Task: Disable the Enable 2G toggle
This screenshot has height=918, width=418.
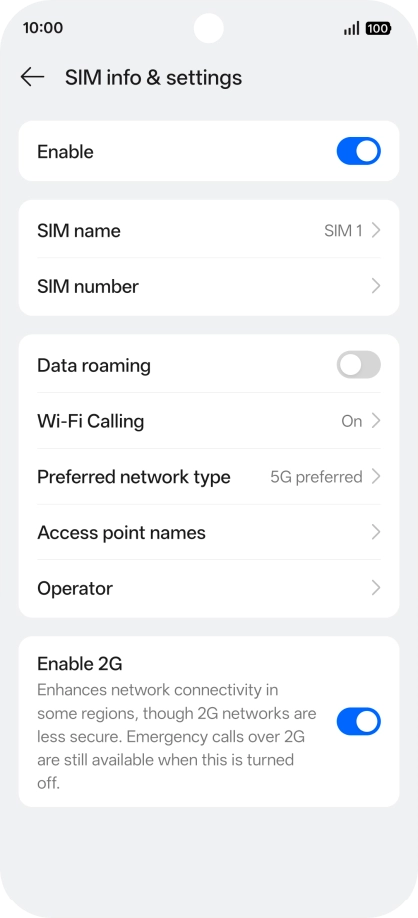Action: click(358, 721)
